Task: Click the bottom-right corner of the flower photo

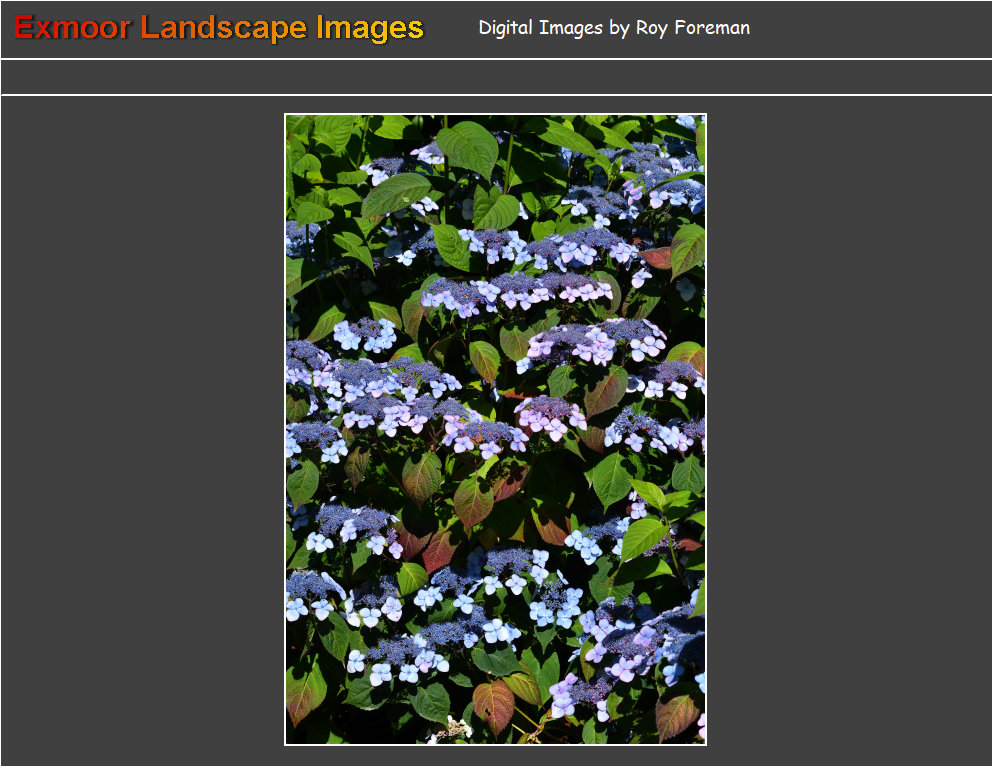Action: coord(702,741)
